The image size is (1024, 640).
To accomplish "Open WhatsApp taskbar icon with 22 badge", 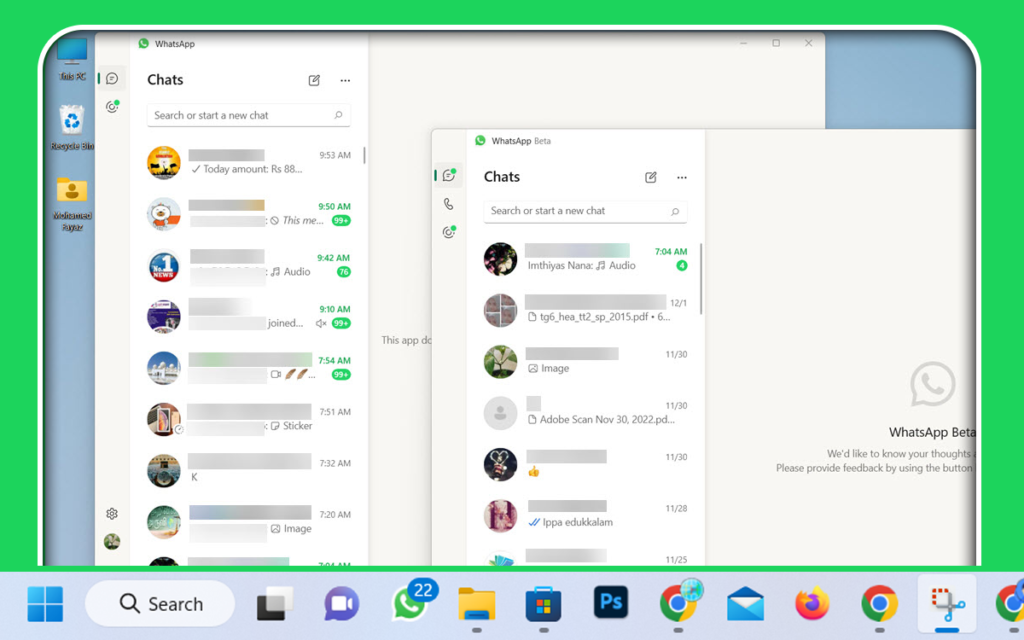I will click(413, 601).
